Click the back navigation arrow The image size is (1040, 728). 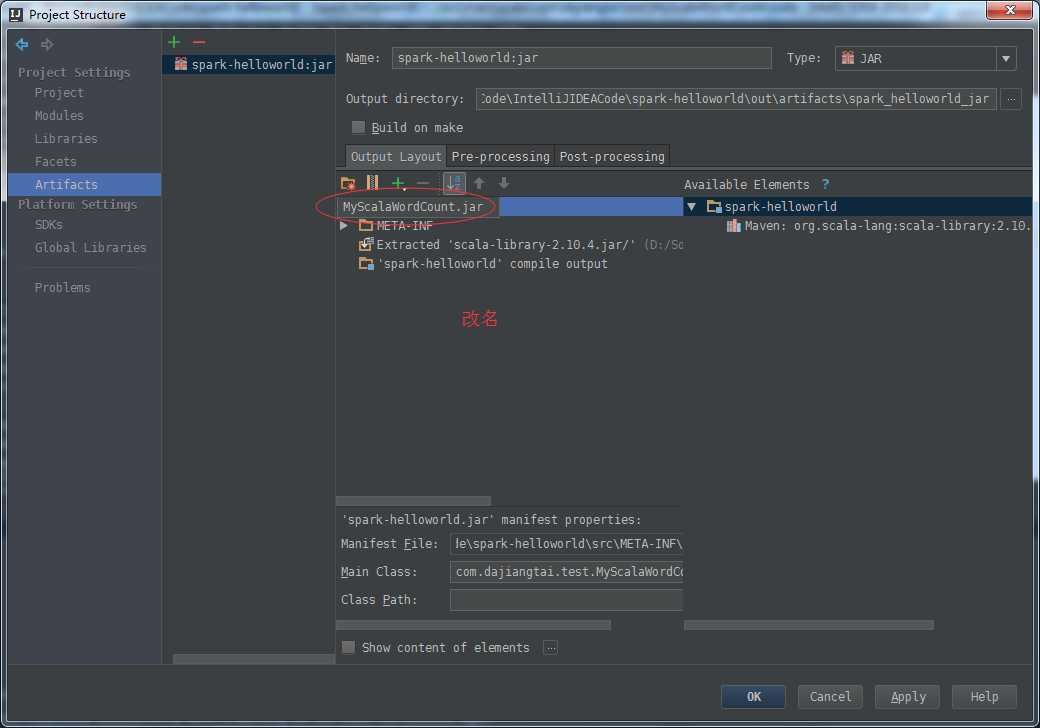click(22, 44)
